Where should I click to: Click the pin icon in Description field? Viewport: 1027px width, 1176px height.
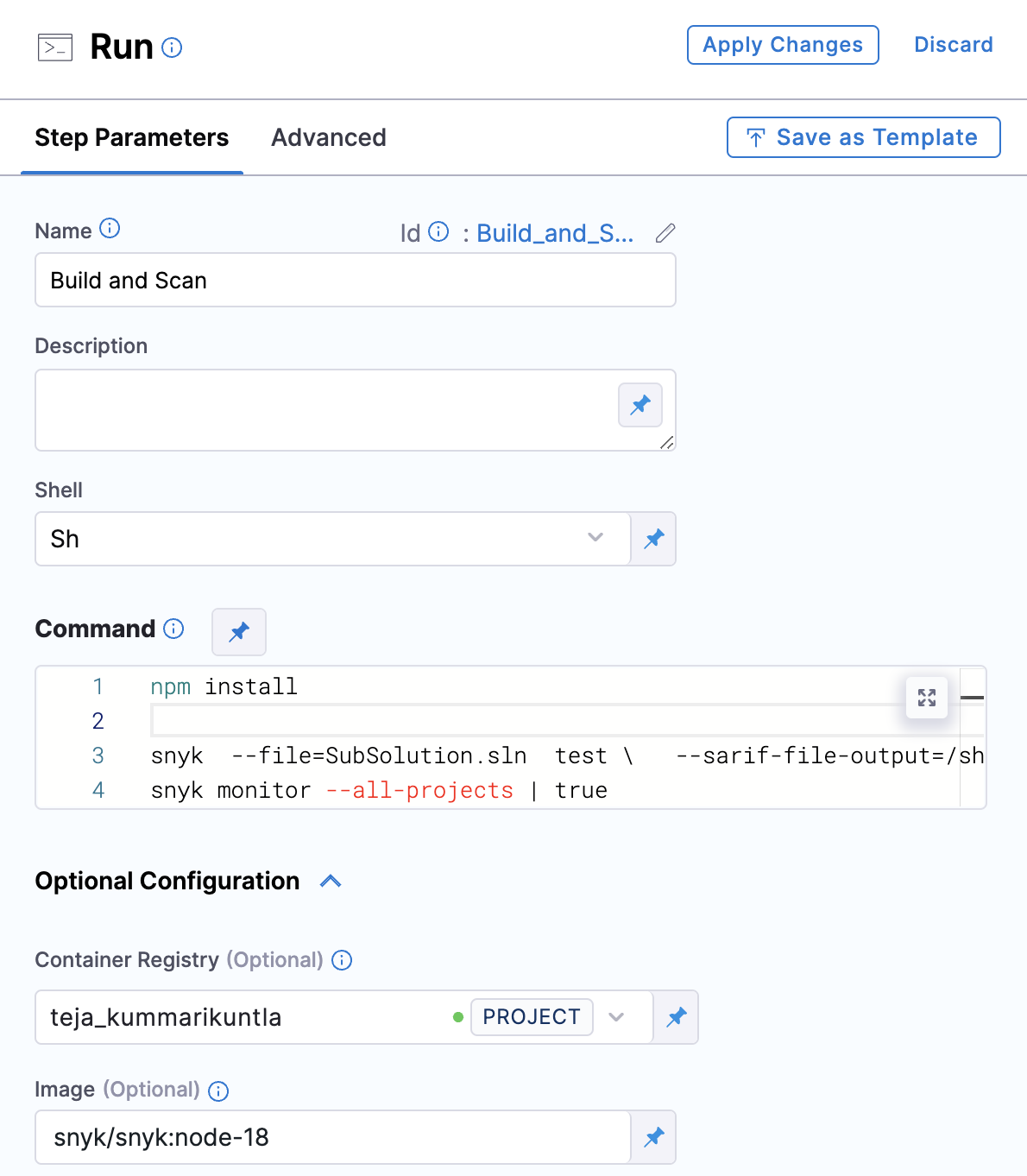640,405
